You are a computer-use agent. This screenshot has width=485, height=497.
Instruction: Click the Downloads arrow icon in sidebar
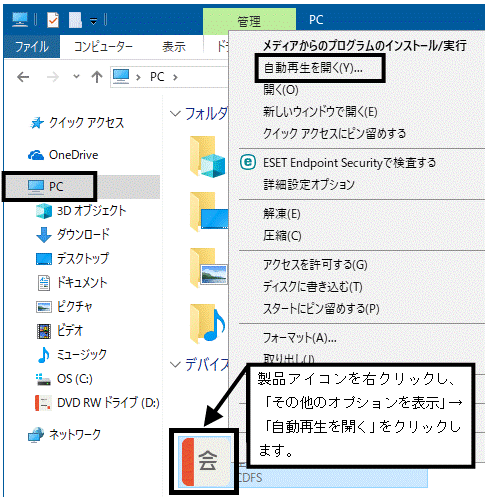click(x=43, y=235)
